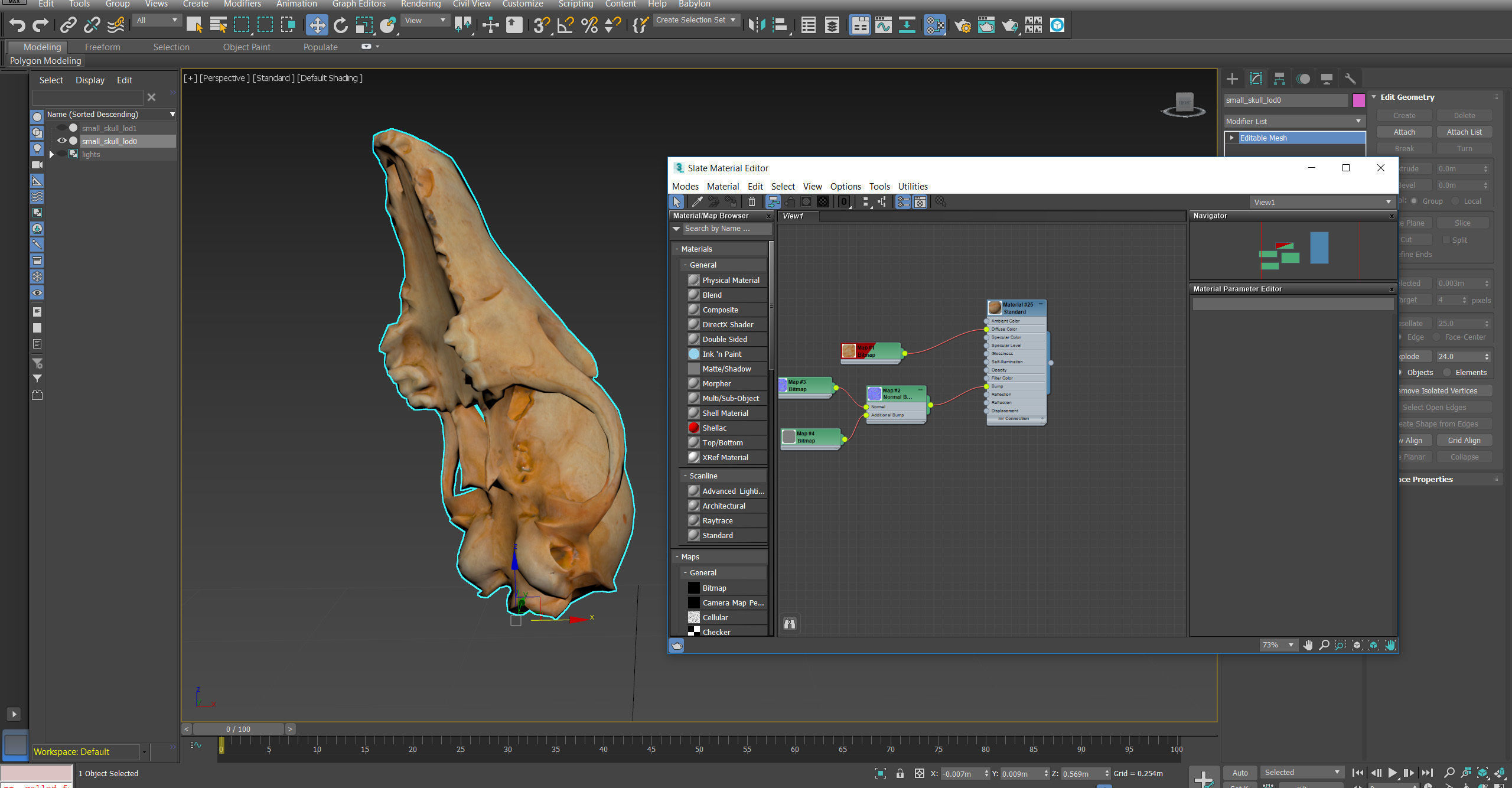Open the Modifier List dropdown
Screen dimensions: 1512x788
click(x=1293, y=121)
